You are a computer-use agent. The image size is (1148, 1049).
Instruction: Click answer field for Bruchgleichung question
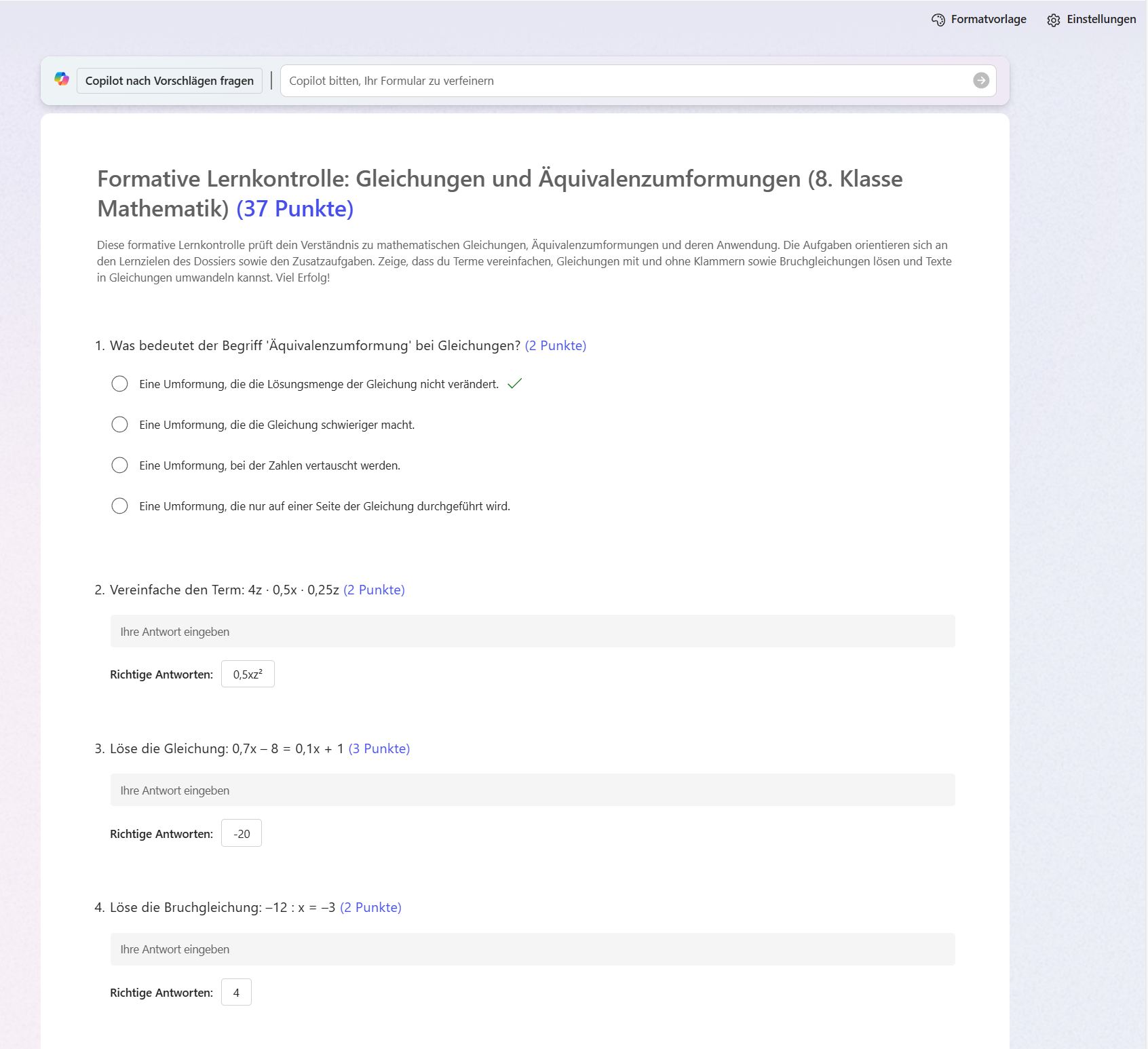click(x=532, y=949)
